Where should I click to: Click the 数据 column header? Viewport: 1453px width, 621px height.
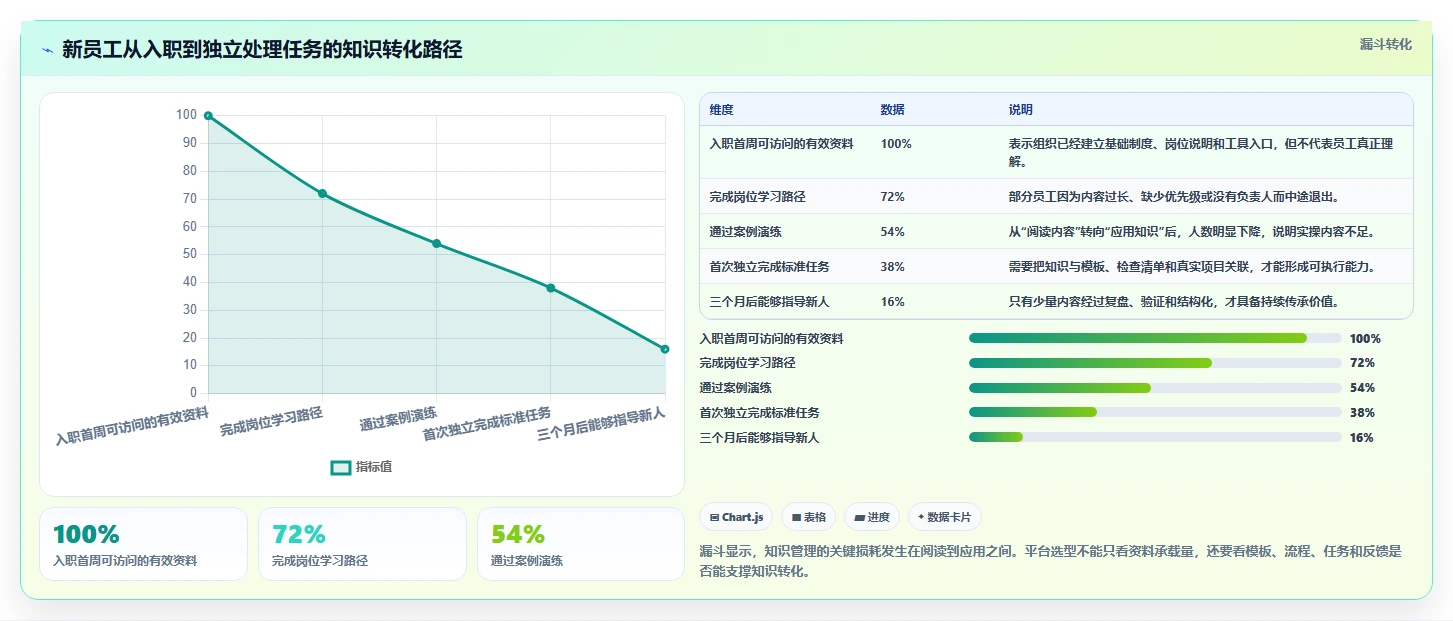(x=892, y=110)
